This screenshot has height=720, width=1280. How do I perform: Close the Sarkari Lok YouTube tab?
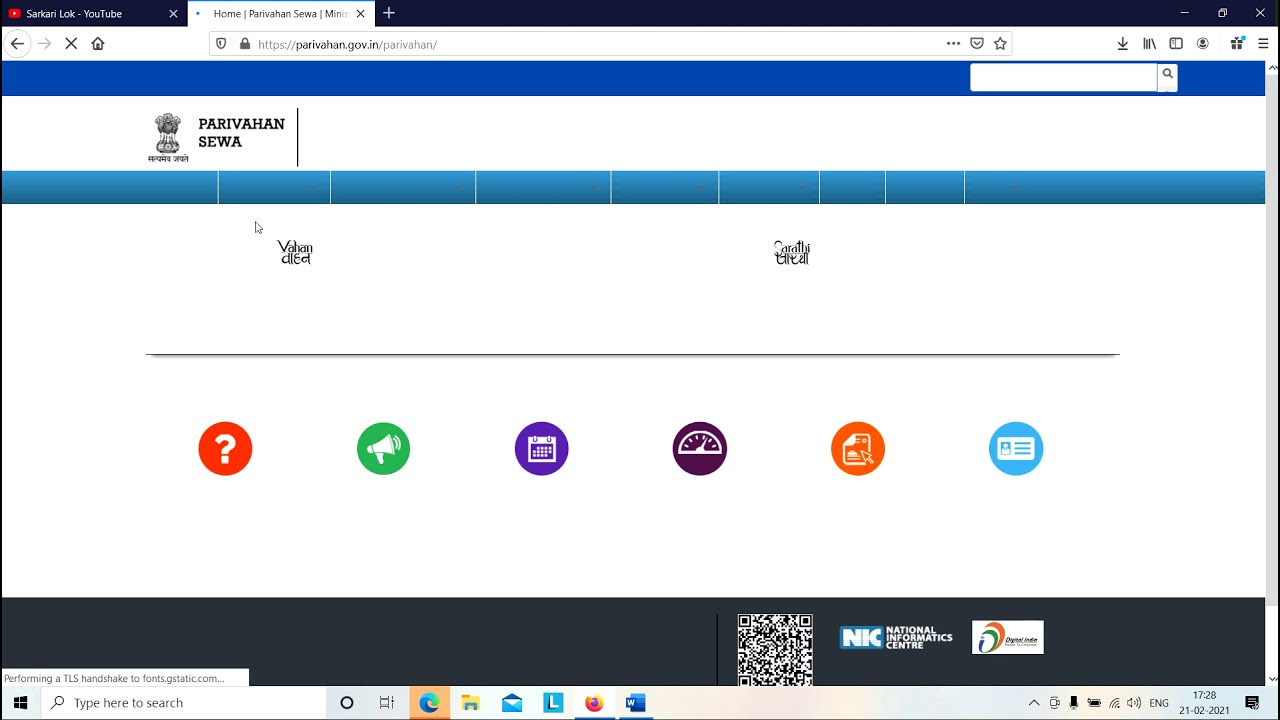[x=173, y=14]
